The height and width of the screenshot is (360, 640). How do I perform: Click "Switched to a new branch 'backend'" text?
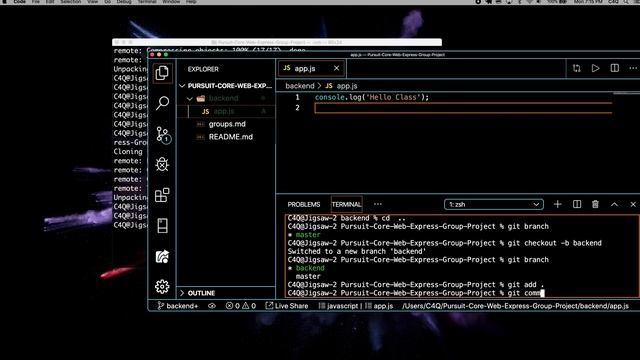[x=357, y=251]
